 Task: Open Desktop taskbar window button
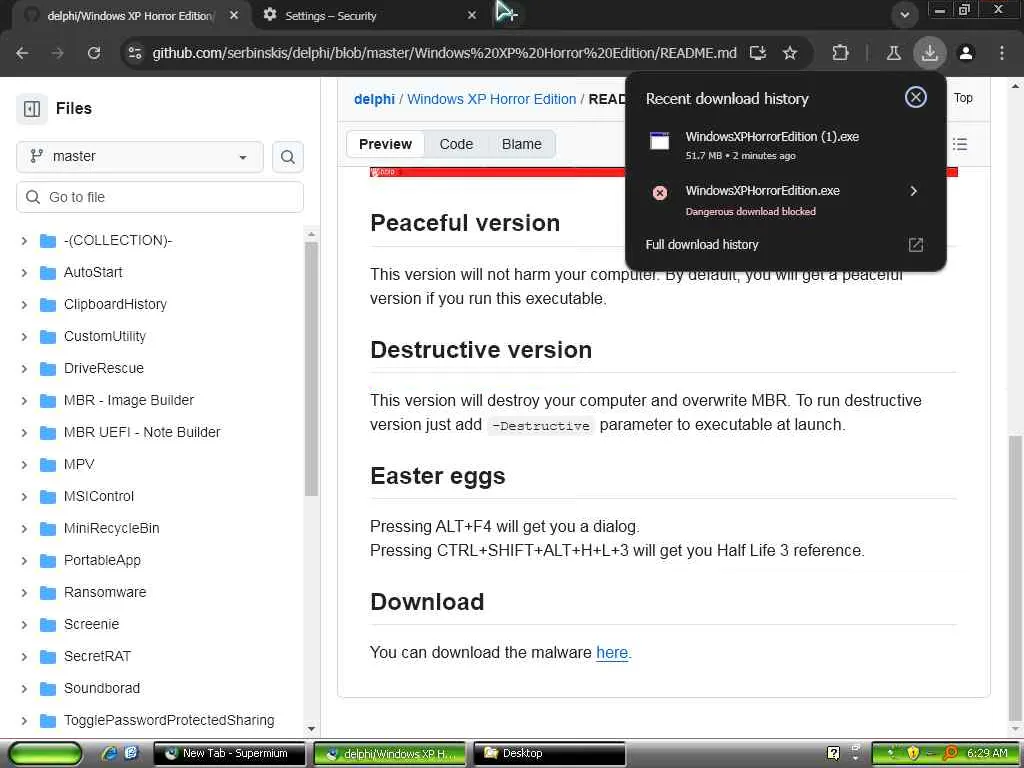549,754
